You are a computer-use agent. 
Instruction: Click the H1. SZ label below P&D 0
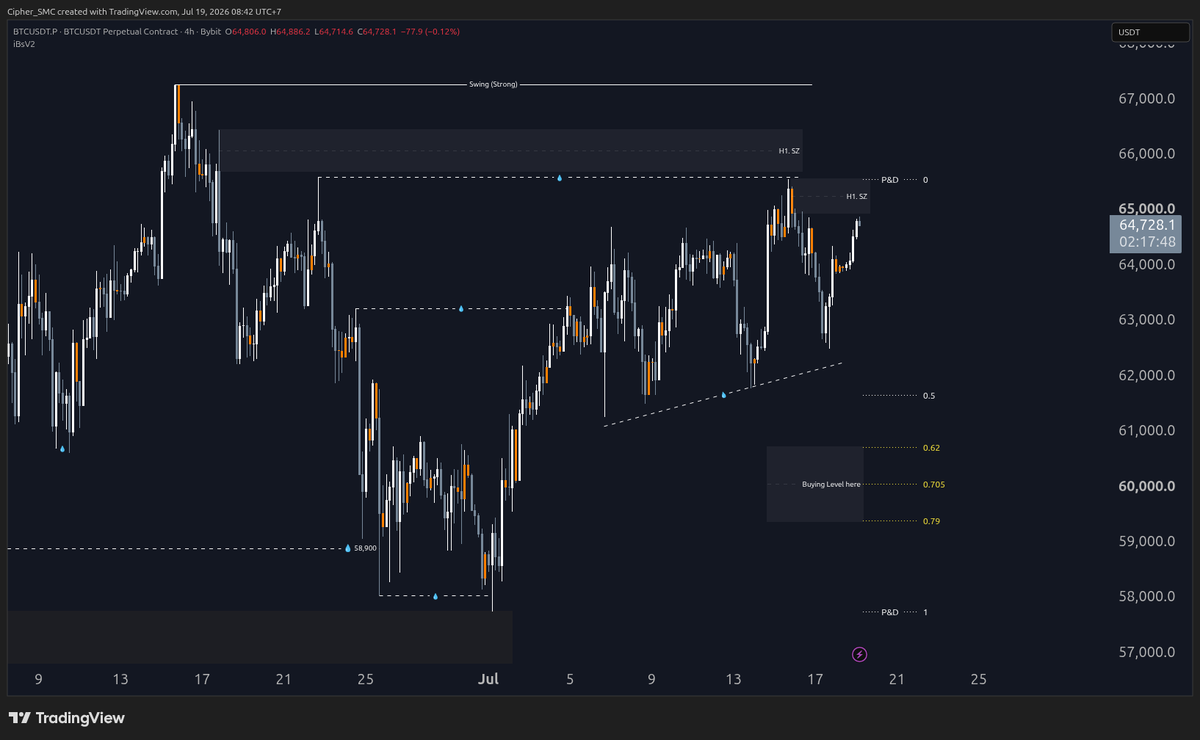pos(857,196)
